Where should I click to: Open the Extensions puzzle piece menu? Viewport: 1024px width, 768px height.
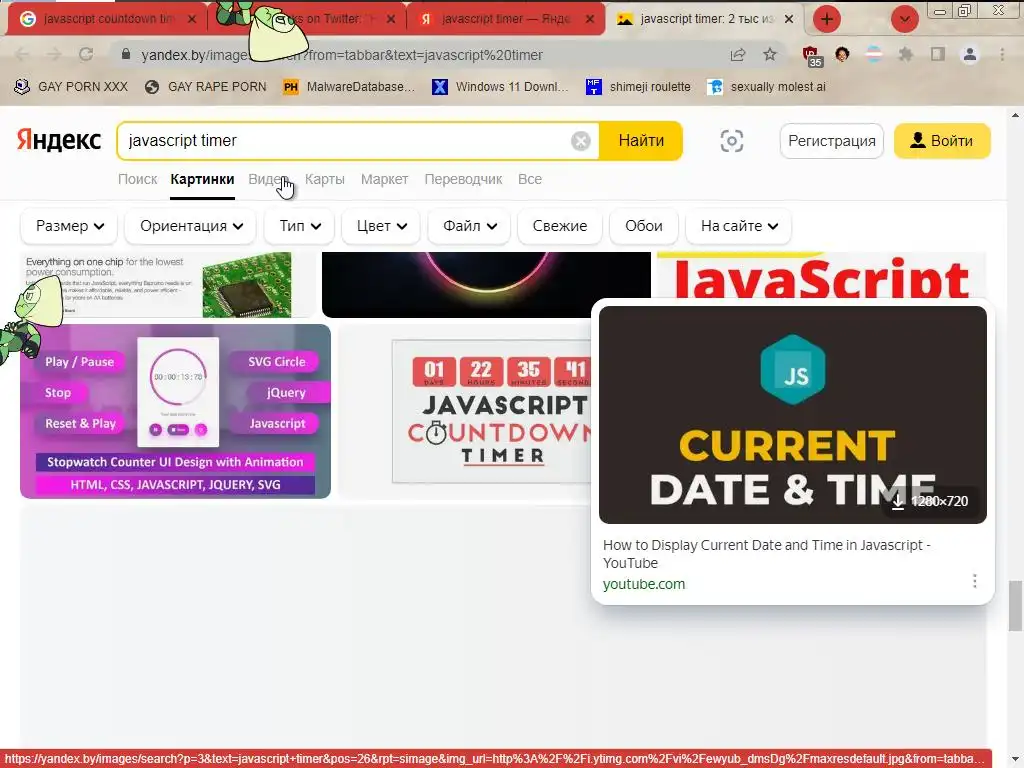click(906, 55)
